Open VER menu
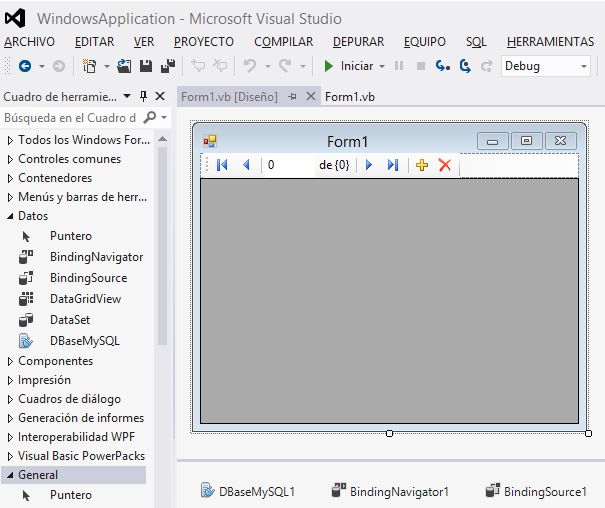This screenshot has width=605, height=508. (144, 42)
